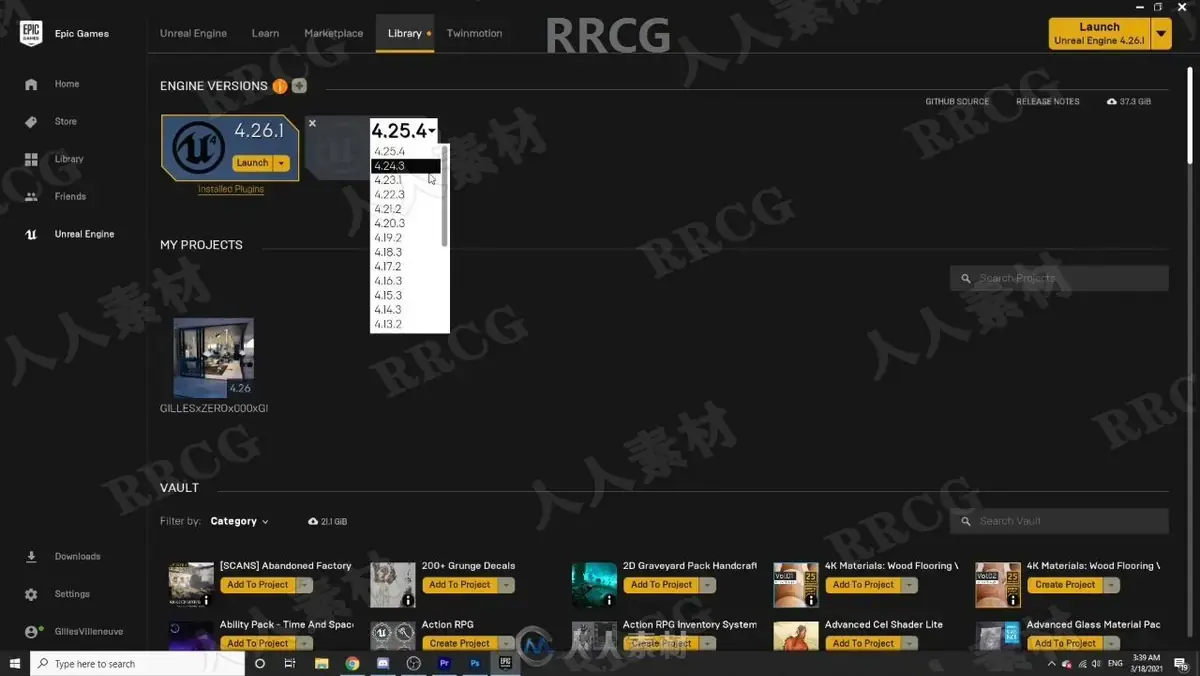The width and height of the screenshot is (1200, 676).
Task: Expand the top-right Launch button dropdown arrow
Action: click(x=1161, y=33)
